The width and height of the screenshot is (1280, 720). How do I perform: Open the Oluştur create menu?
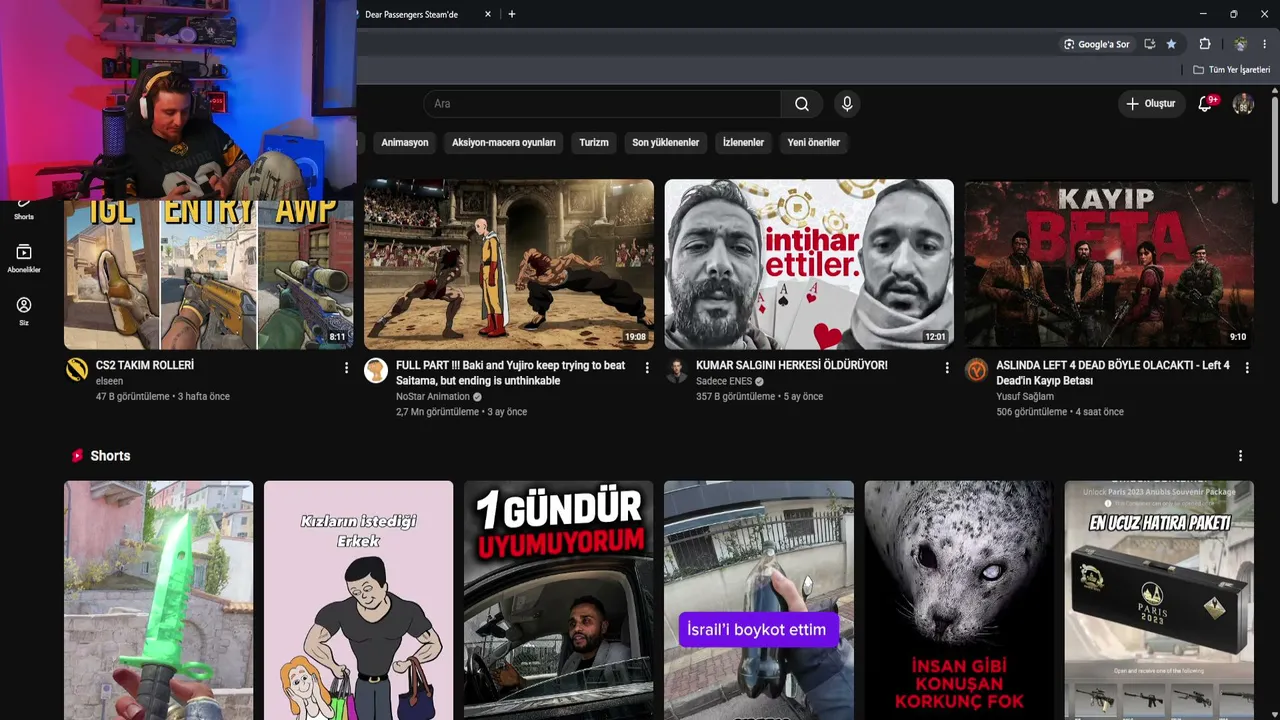(1151, 104)
